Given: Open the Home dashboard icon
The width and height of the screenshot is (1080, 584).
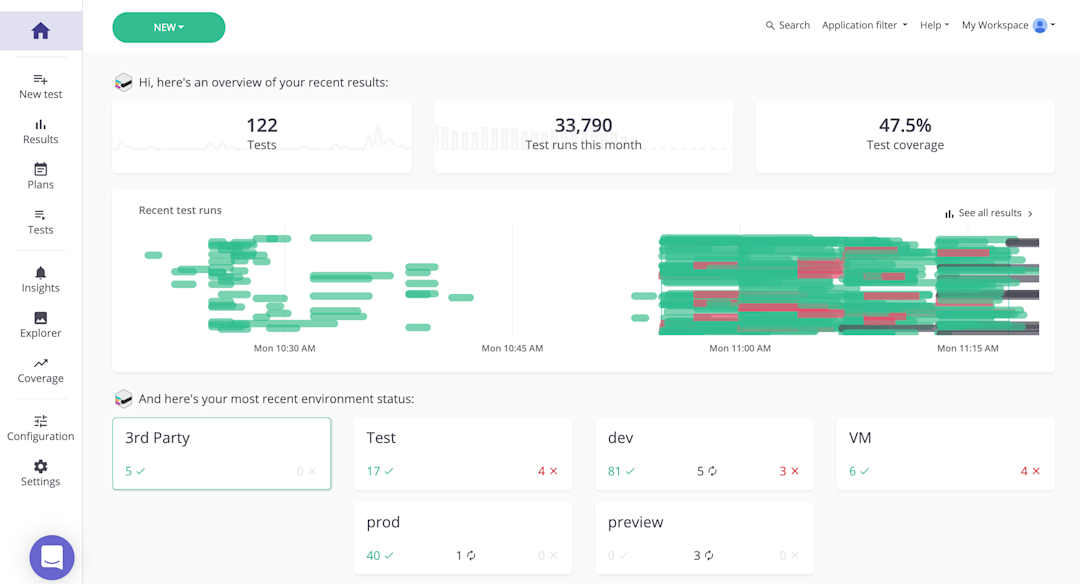Looking at the screenshot, I should click(x=41, y=31).
